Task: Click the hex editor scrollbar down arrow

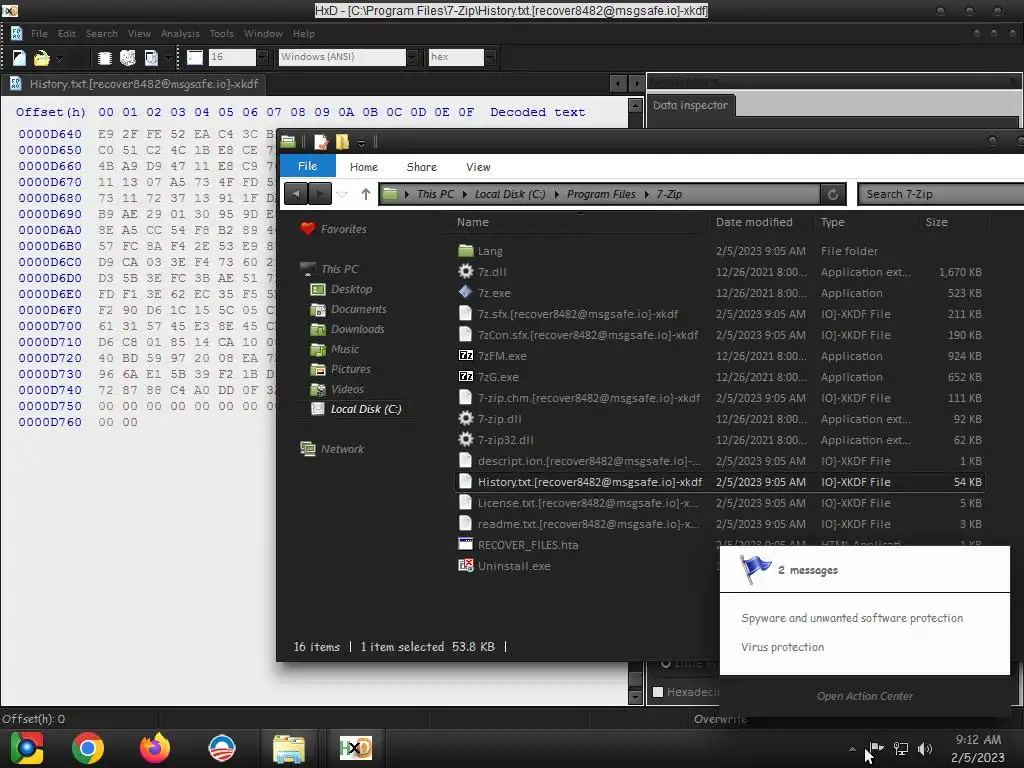Action: click(x=635, y=697)
